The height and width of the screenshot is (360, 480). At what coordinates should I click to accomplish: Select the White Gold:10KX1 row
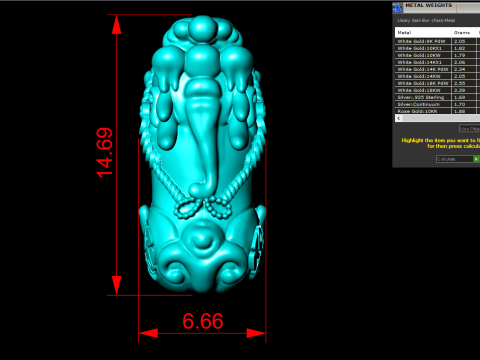coord(437,48)
